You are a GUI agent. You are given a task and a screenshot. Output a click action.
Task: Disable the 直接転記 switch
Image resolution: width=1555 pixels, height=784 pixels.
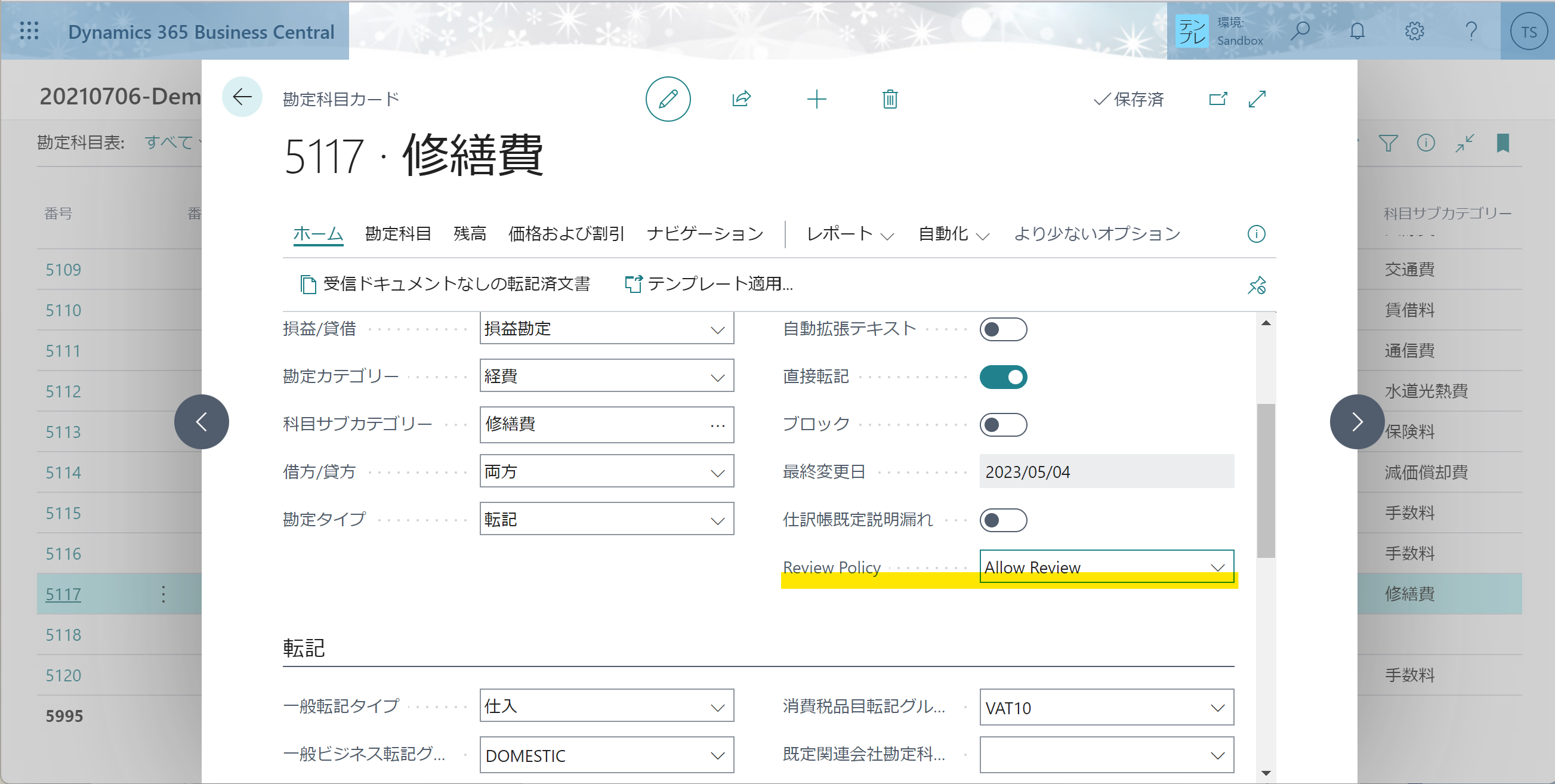point(1002,376)
